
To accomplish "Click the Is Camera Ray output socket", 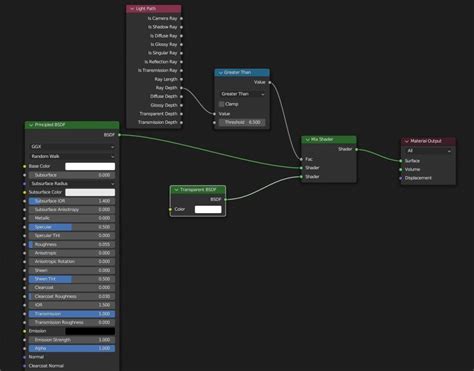I will tap(181, 19).
